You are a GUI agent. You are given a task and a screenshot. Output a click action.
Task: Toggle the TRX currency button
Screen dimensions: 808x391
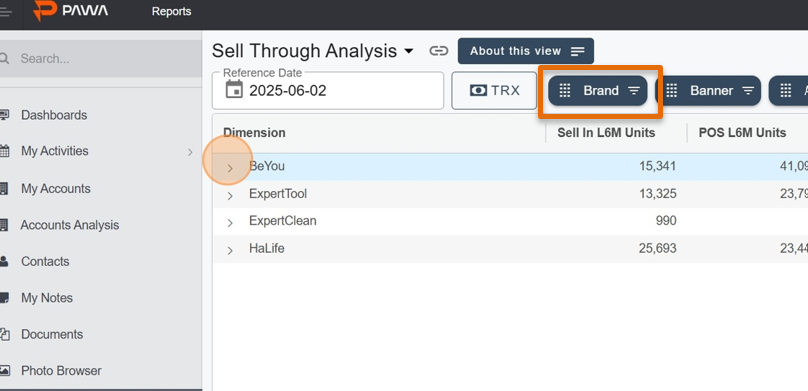[x=494, y=91]
